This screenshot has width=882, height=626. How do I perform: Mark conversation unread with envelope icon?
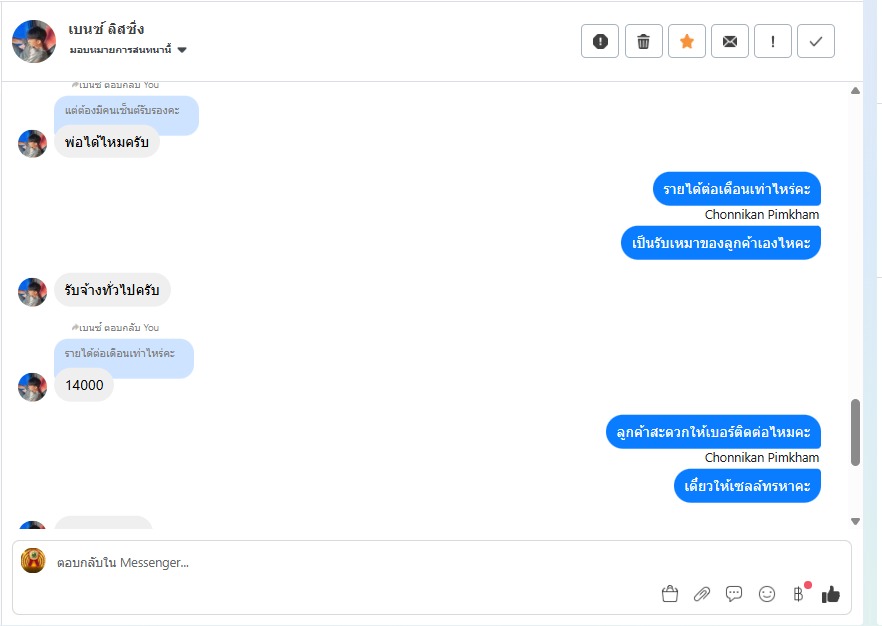pos(730,41)
